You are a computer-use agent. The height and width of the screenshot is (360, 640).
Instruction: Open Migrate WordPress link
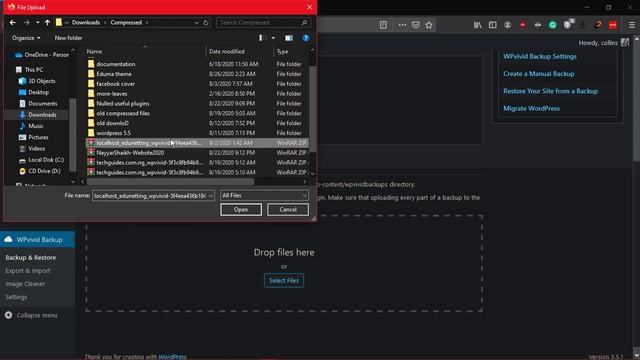point(531,109)
